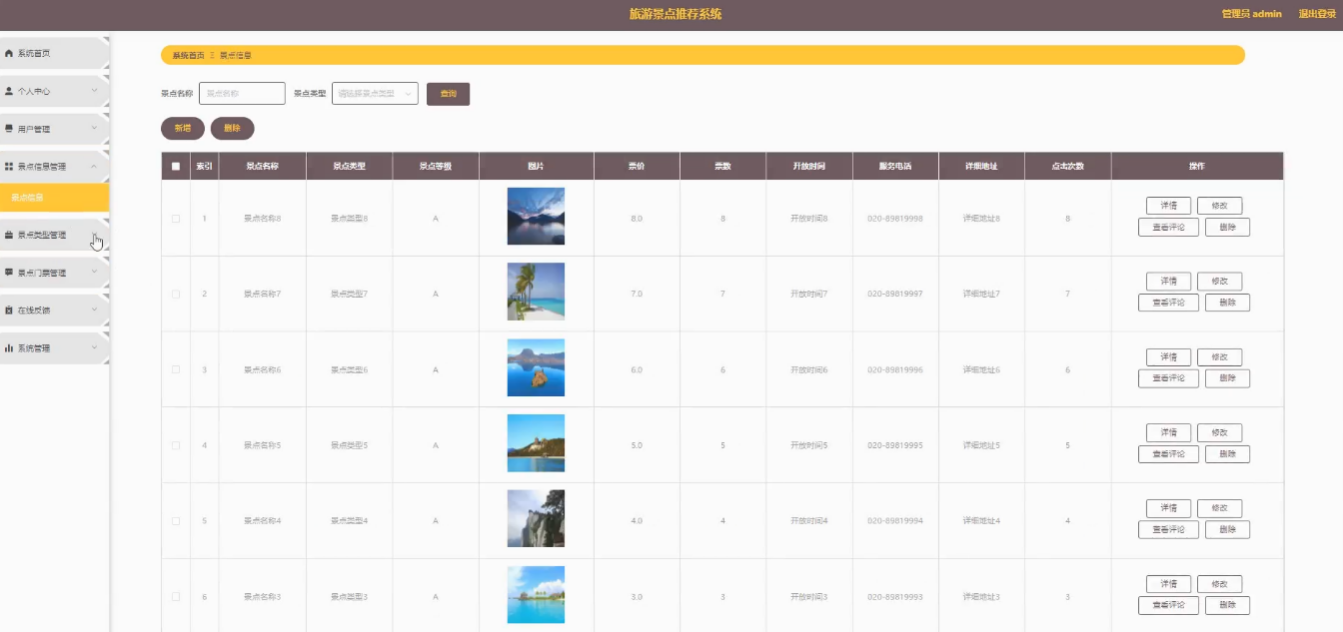Open the 景点类型 filter dropdown
Viewport: 1343px width, 632px height.
point(375,93)
